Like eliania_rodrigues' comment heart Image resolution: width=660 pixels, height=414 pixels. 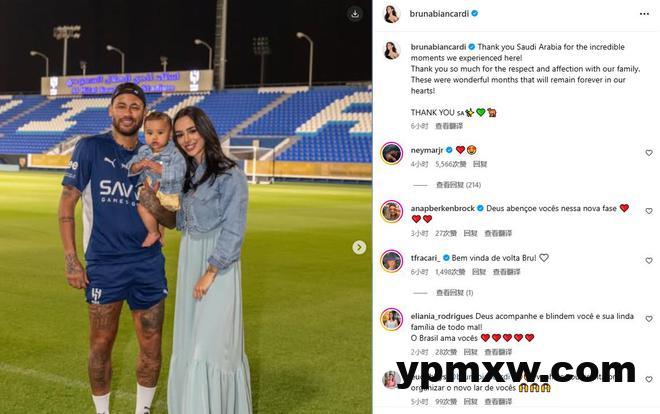click(x=649, y=319)
